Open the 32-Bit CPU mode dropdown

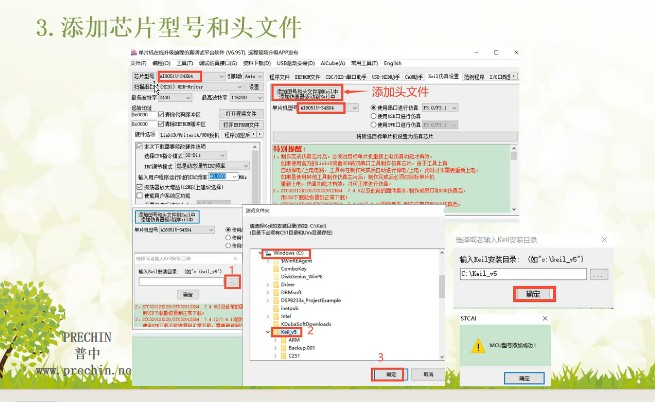pyautogui.click(x=205, y=155)
